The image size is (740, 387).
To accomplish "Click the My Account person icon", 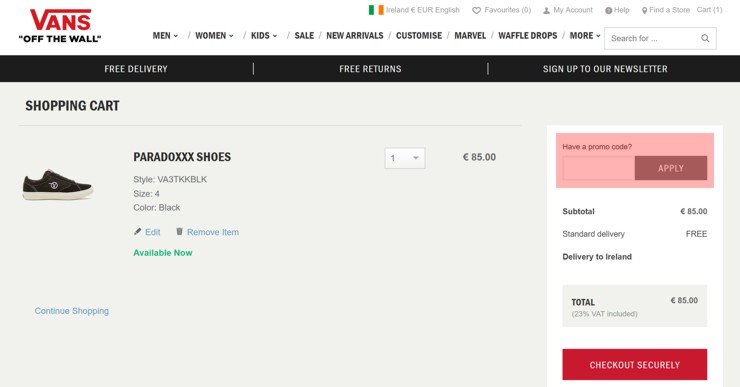I will pos(546,10).
